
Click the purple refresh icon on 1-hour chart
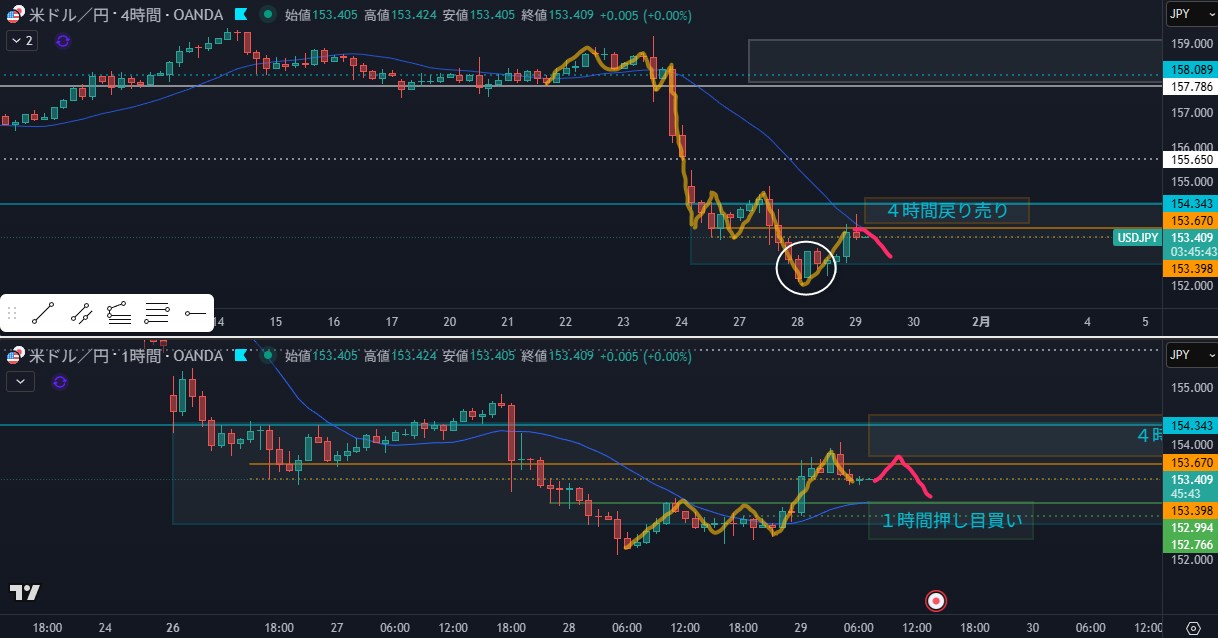point(59,381)
